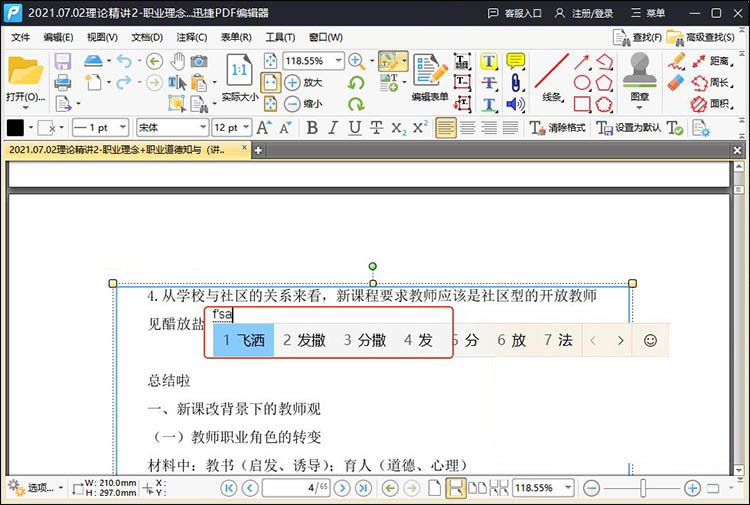Select the Attach File paperclip tool
The height and width of the screenshot is (505, 750).
click(x=515, y=83)
